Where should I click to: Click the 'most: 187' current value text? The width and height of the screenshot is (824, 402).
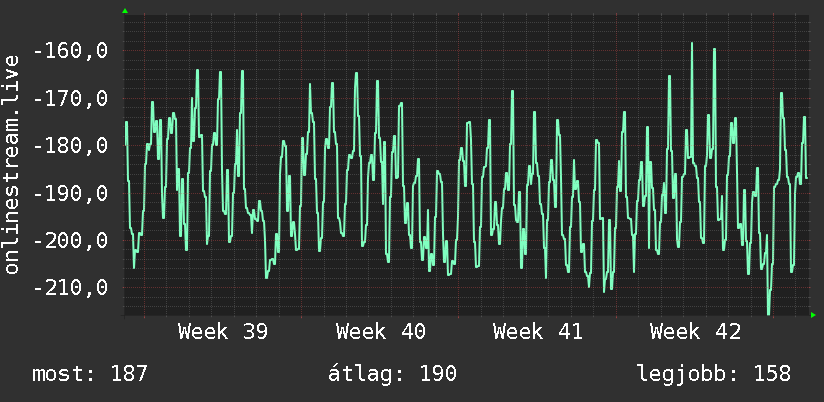[x=90, y=374]
